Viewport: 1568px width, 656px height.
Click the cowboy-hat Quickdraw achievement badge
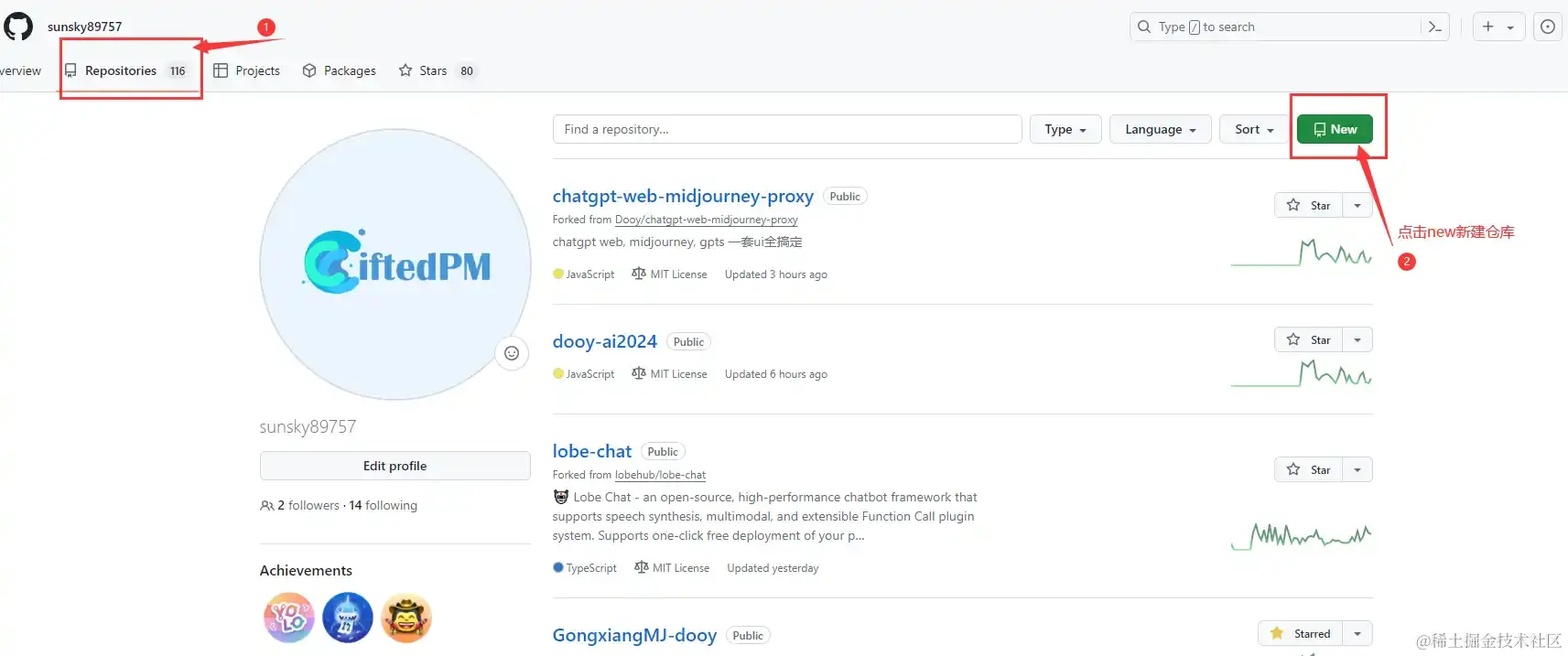(x=406, y=618)
